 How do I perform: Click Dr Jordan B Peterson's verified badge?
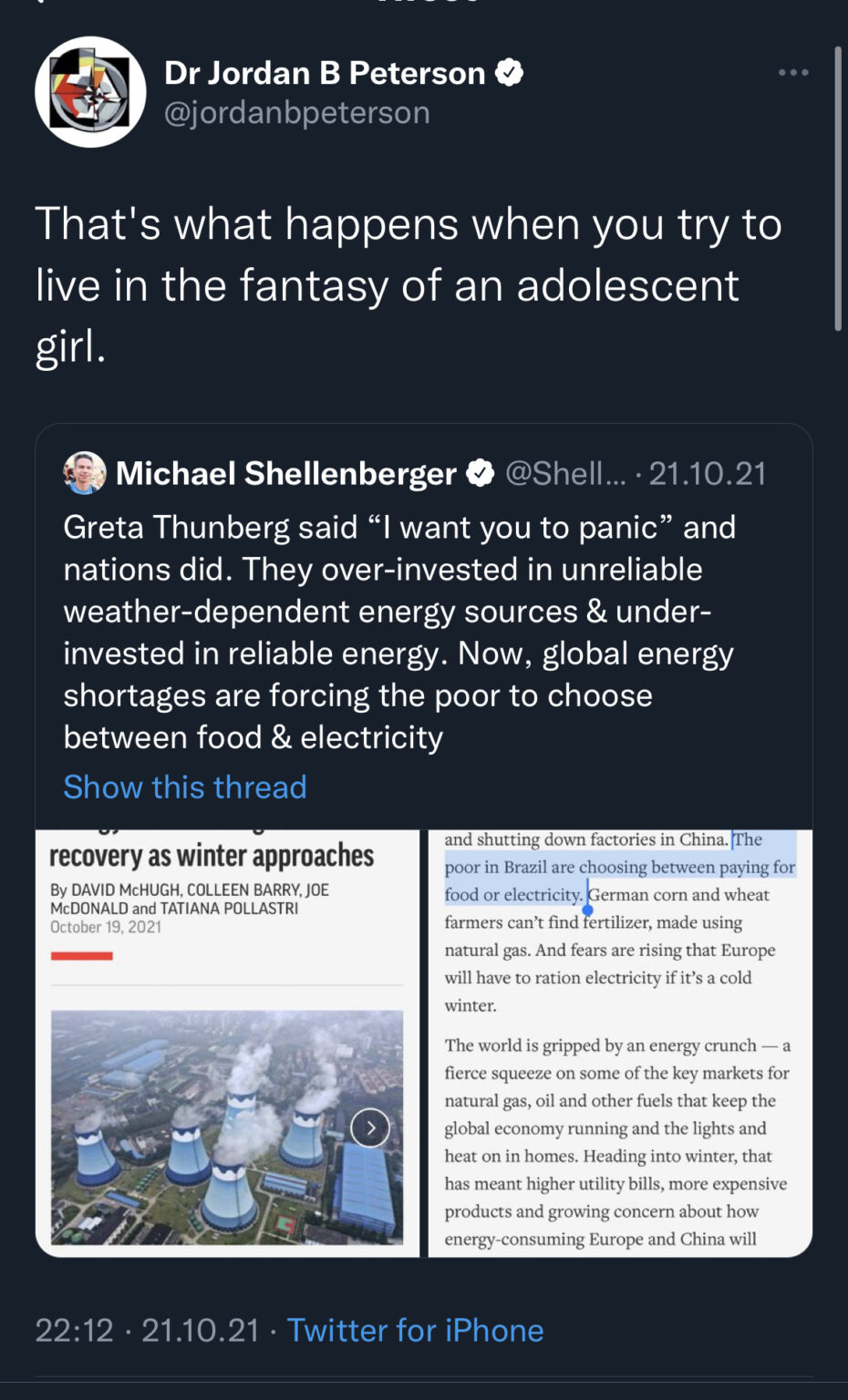pyautogui.click(x=509, y=72)
